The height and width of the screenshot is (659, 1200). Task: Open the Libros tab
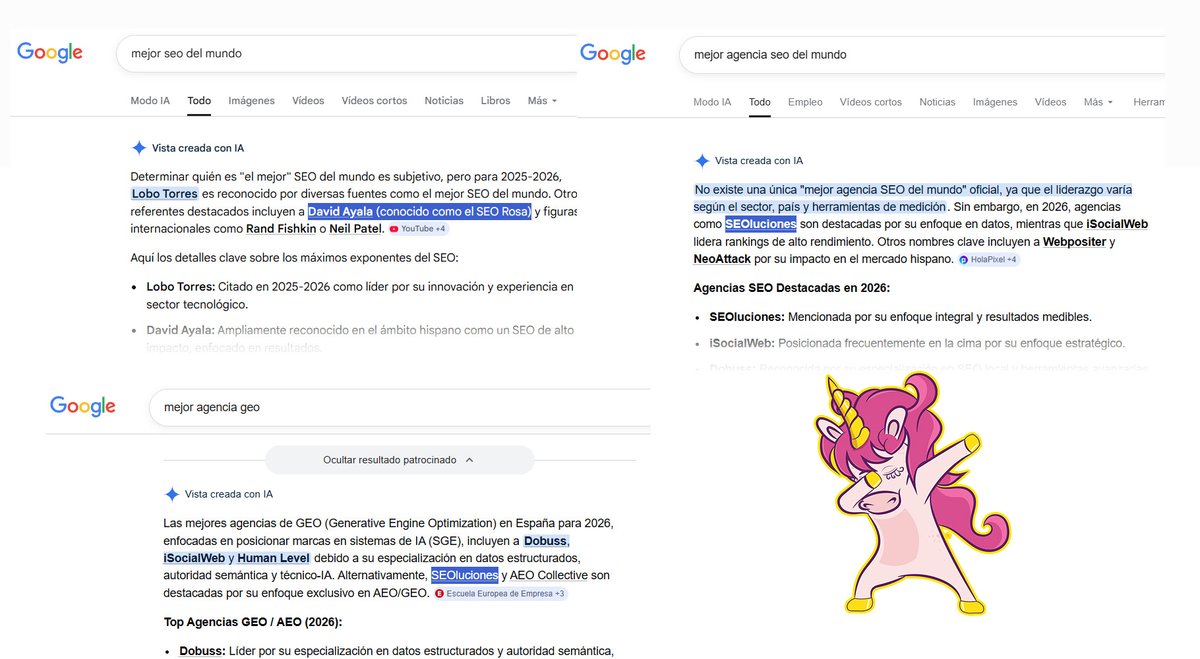click(495, 101)
